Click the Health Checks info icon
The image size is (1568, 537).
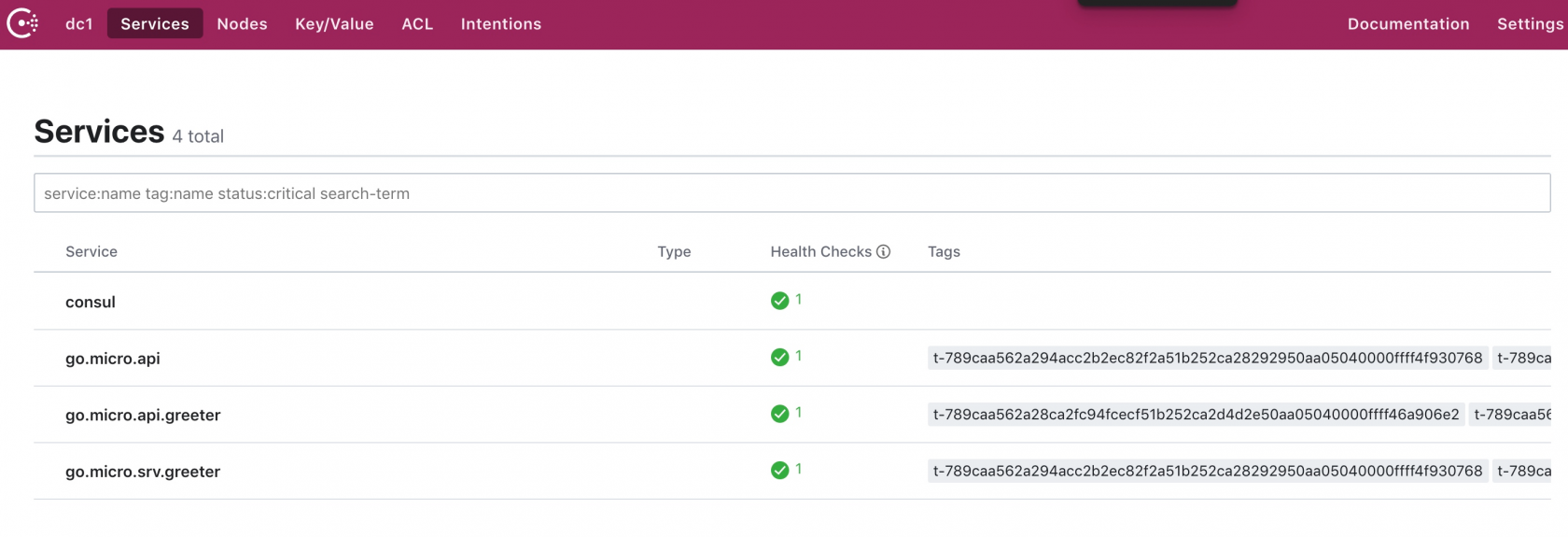[883, 251]
